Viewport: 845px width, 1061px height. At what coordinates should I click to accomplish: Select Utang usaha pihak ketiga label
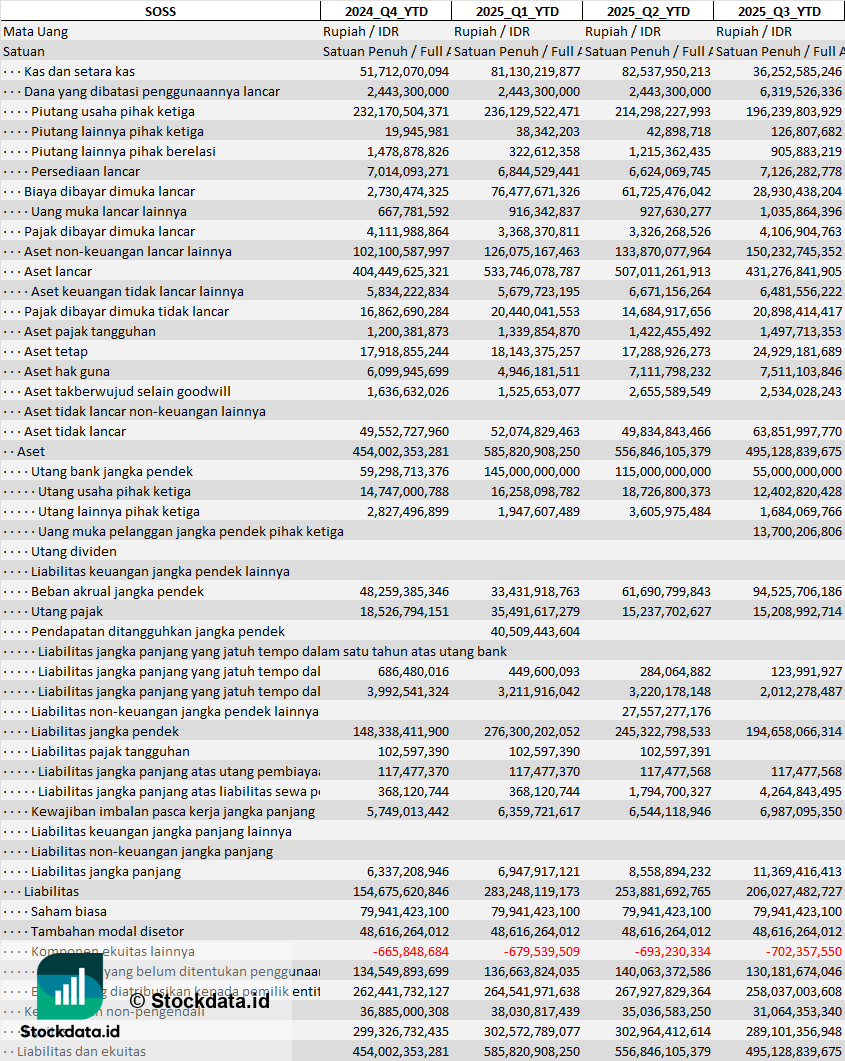point(114,492)
